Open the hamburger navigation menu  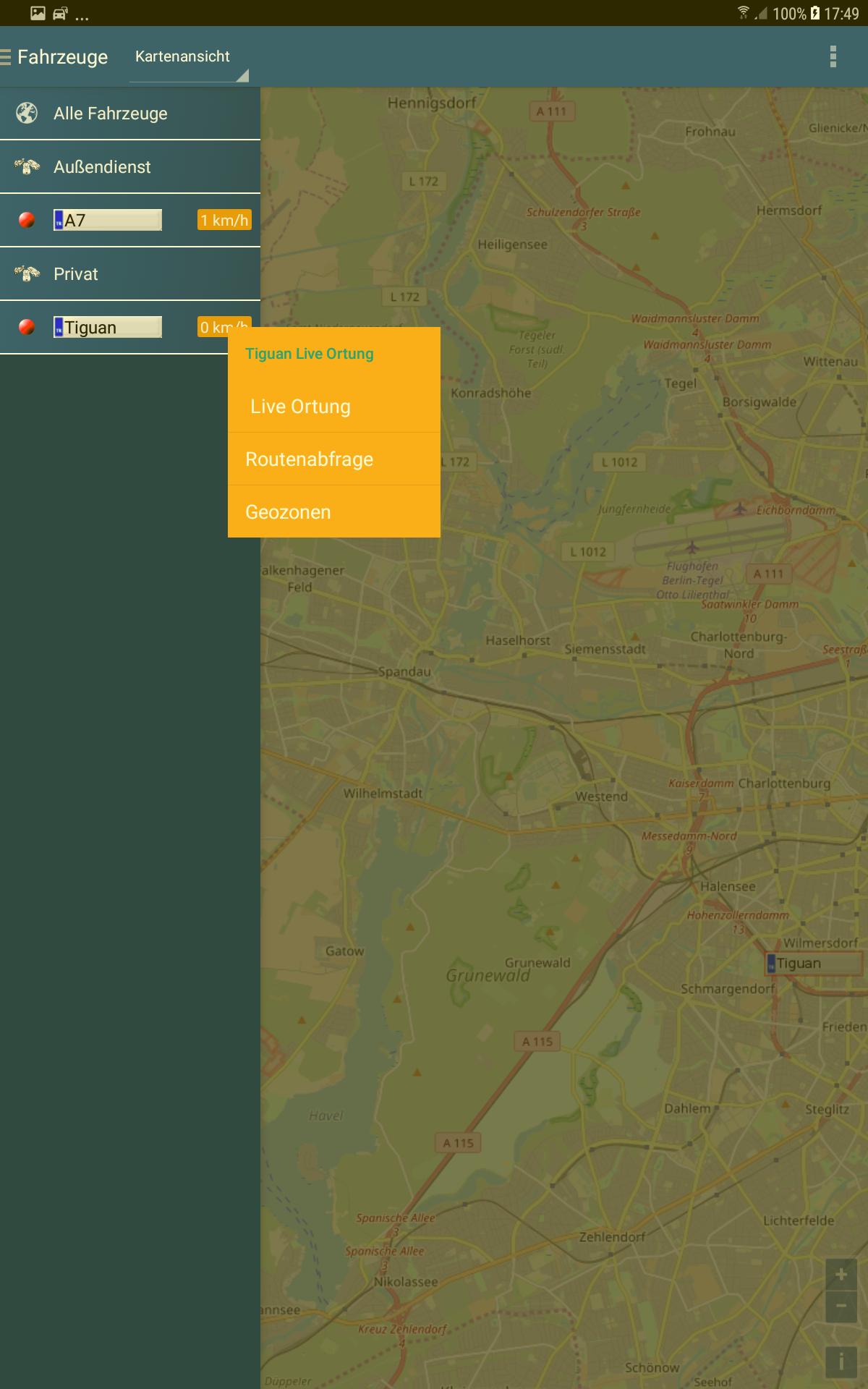coord(6,56)
